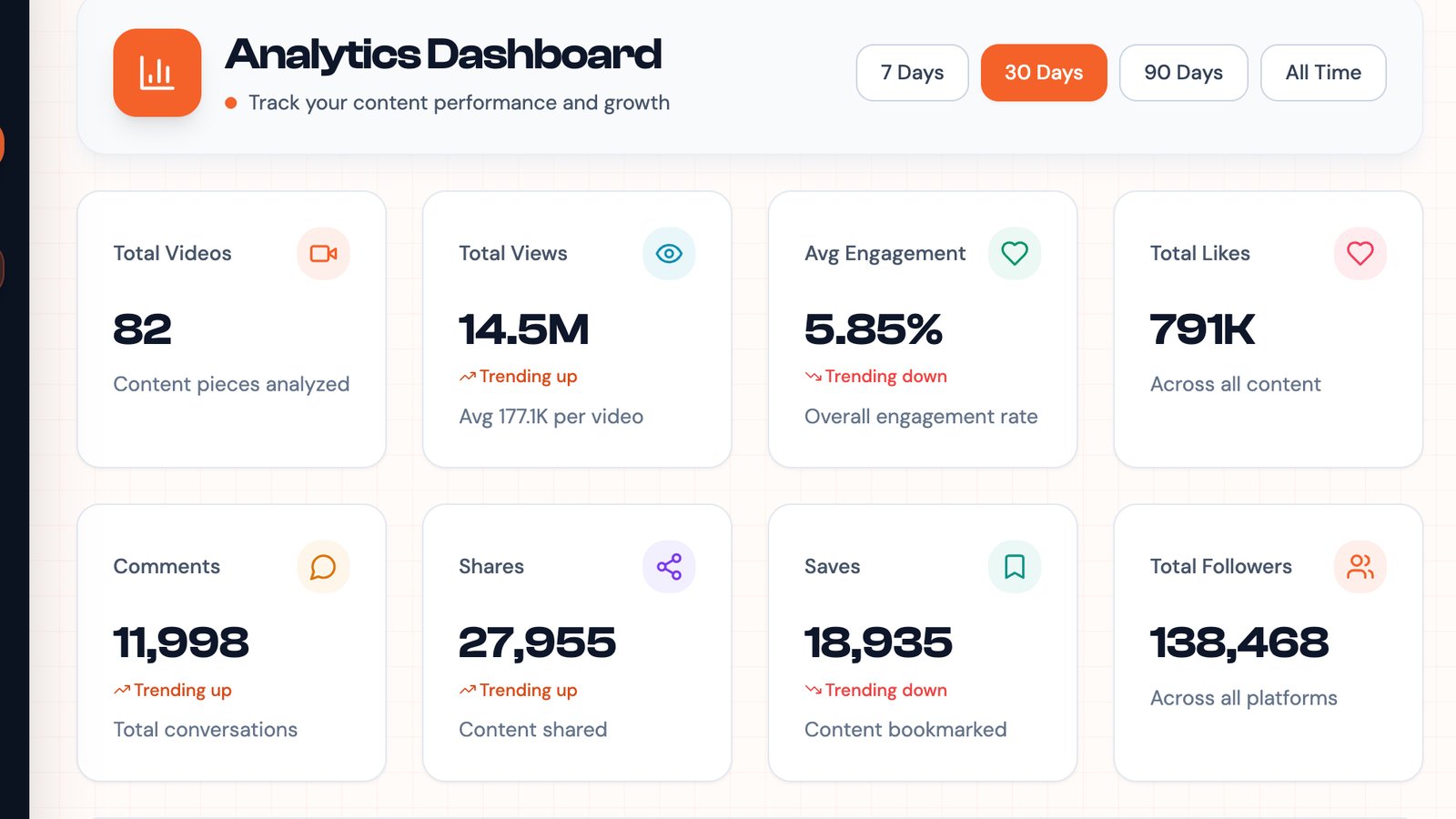Choose the 90 Days range filter
Image resolution: width=1456 pixels, height=819 pixels.
coord(1183,73)
